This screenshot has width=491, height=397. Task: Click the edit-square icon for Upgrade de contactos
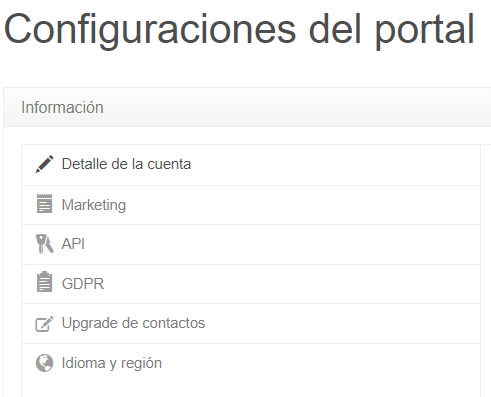click(44, 324)
